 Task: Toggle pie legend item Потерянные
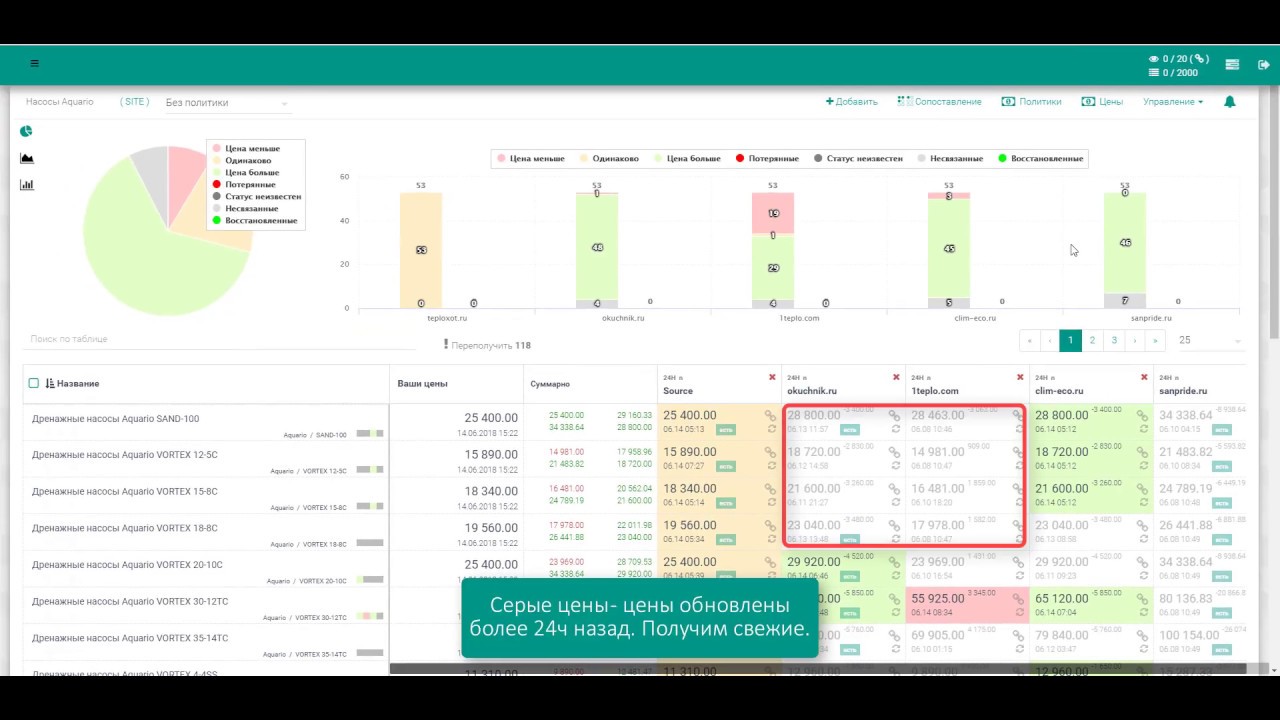(x=243, y=184)
